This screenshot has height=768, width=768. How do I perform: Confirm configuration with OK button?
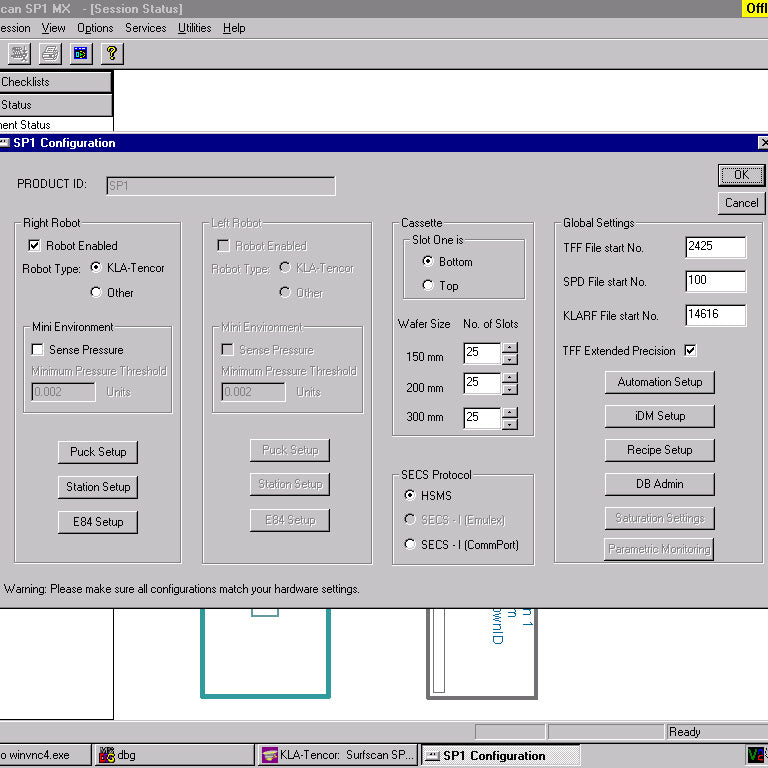pos(741,175)
